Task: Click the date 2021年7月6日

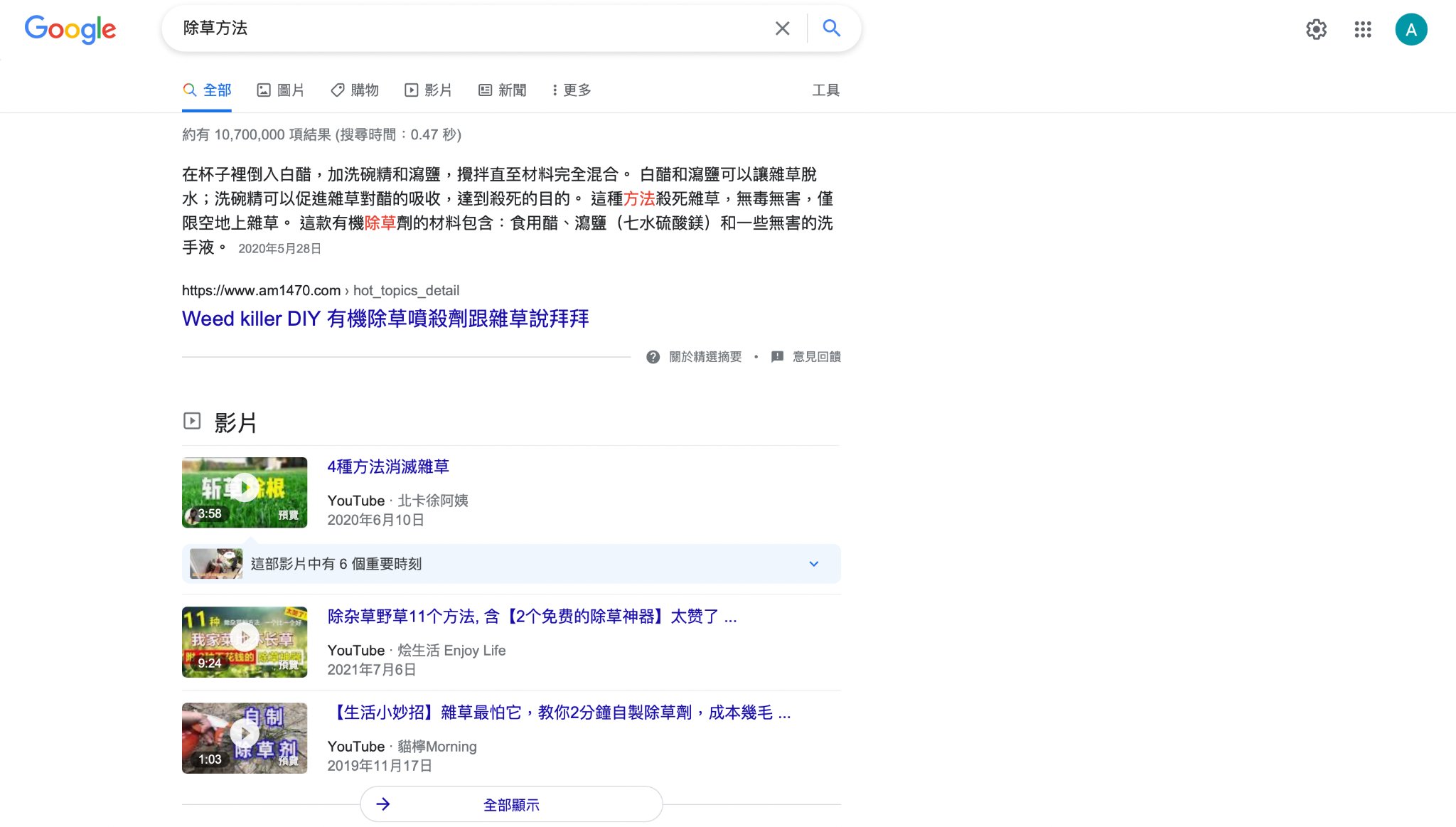Action: (x=372, y=670)
